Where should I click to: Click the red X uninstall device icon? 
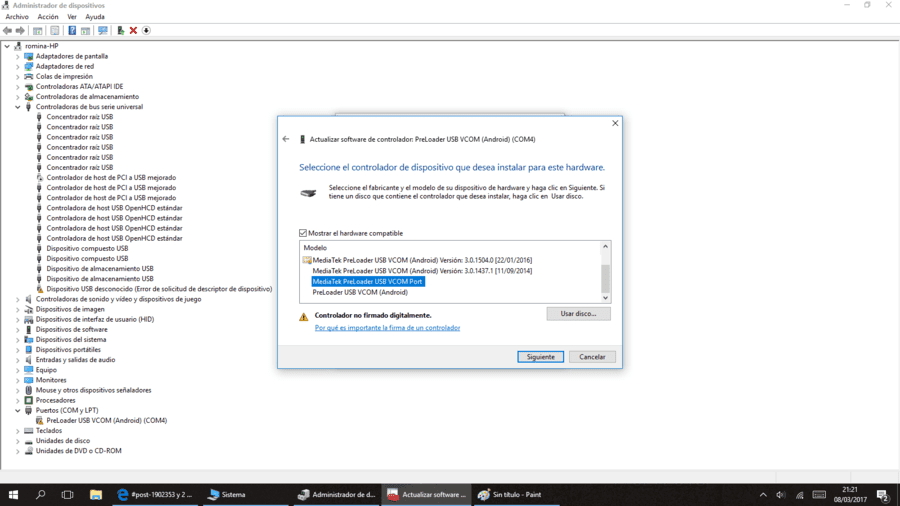coord(133,30)
